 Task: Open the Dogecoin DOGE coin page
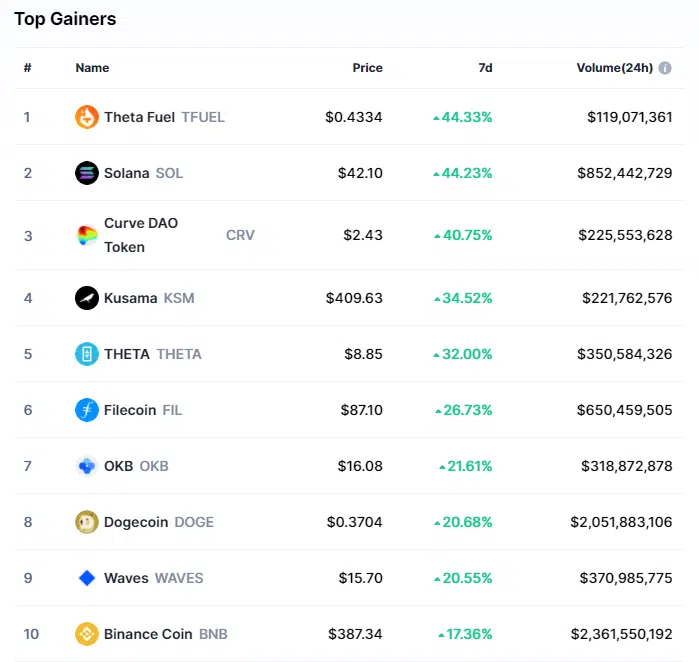pyautogui.click(x=158, y=522)
